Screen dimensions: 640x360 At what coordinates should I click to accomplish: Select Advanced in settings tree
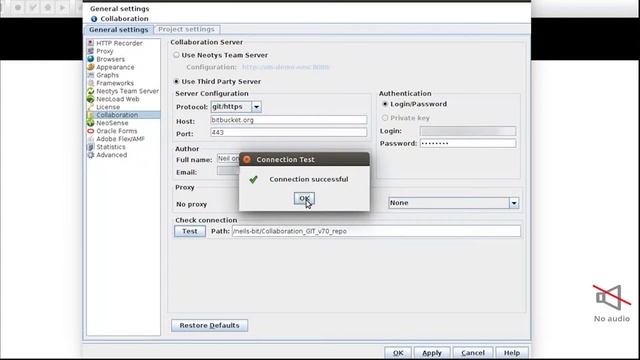[111, 155]
